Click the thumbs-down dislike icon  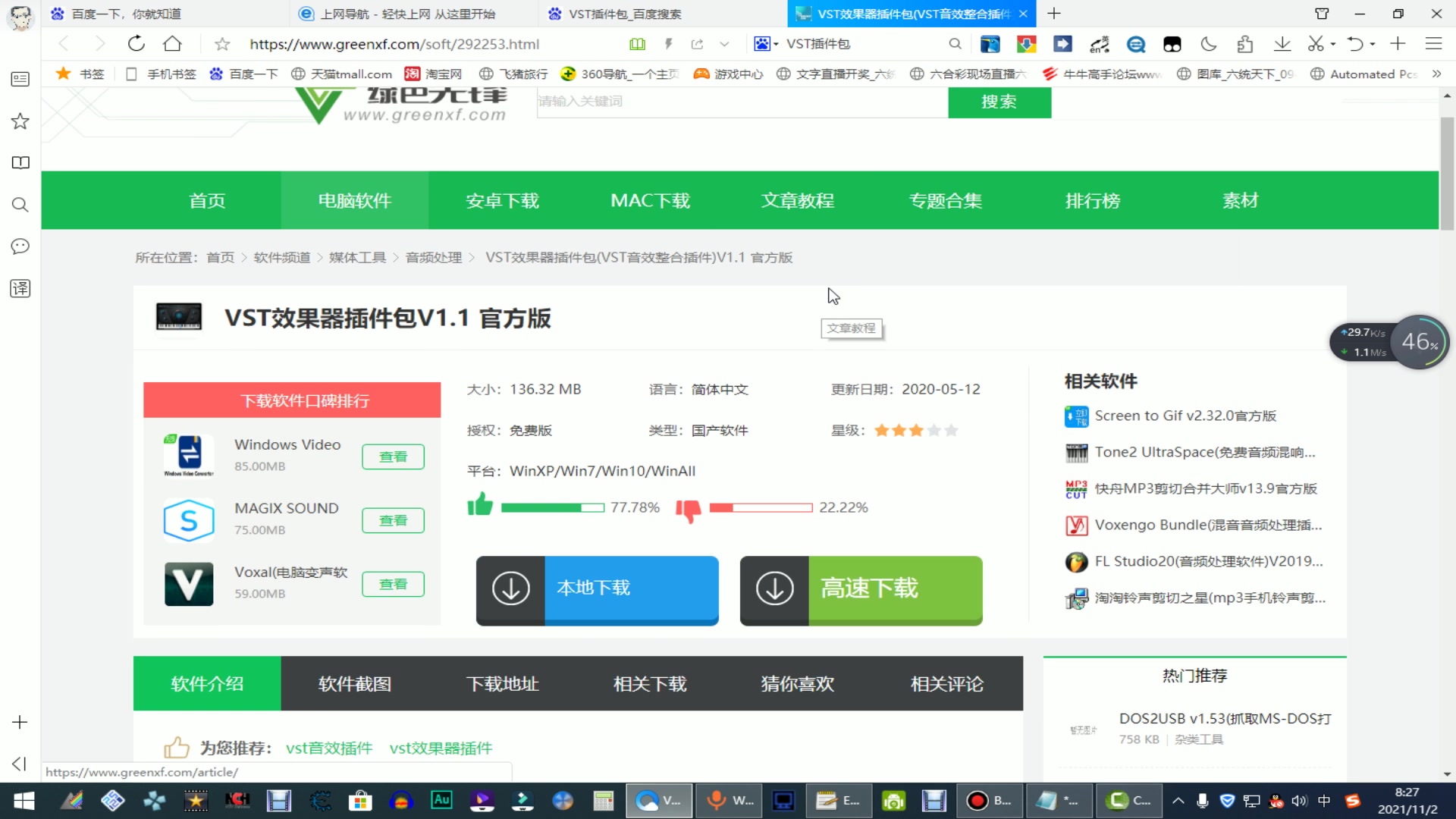pos(689,510)
